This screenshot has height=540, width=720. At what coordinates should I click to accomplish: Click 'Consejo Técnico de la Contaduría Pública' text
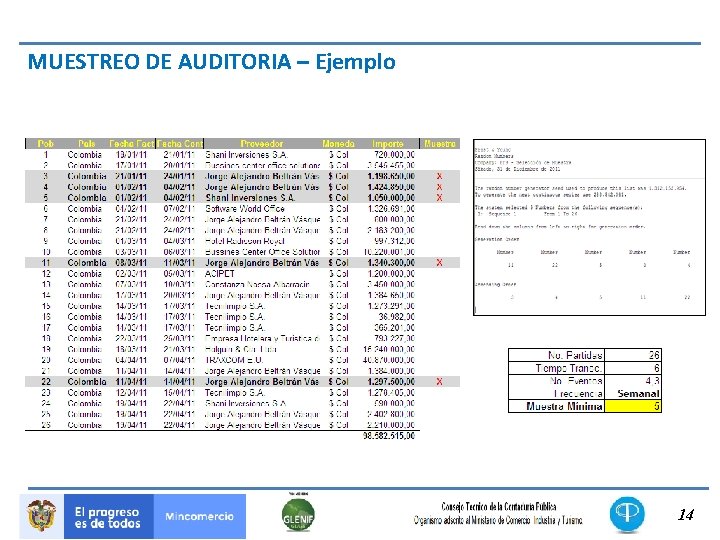tap(499, 506)
